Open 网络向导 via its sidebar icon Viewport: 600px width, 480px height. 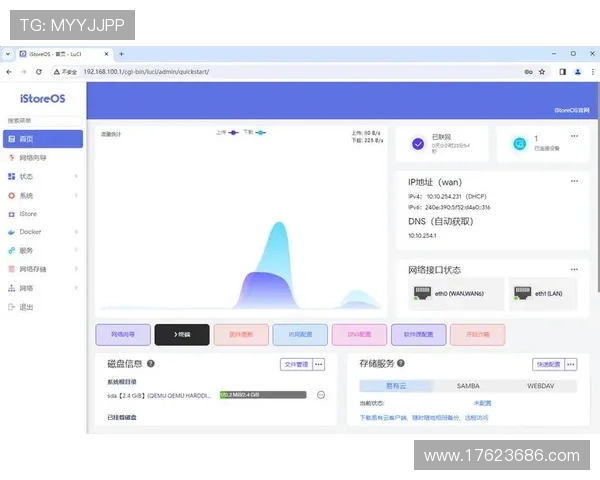pos(11,158)
